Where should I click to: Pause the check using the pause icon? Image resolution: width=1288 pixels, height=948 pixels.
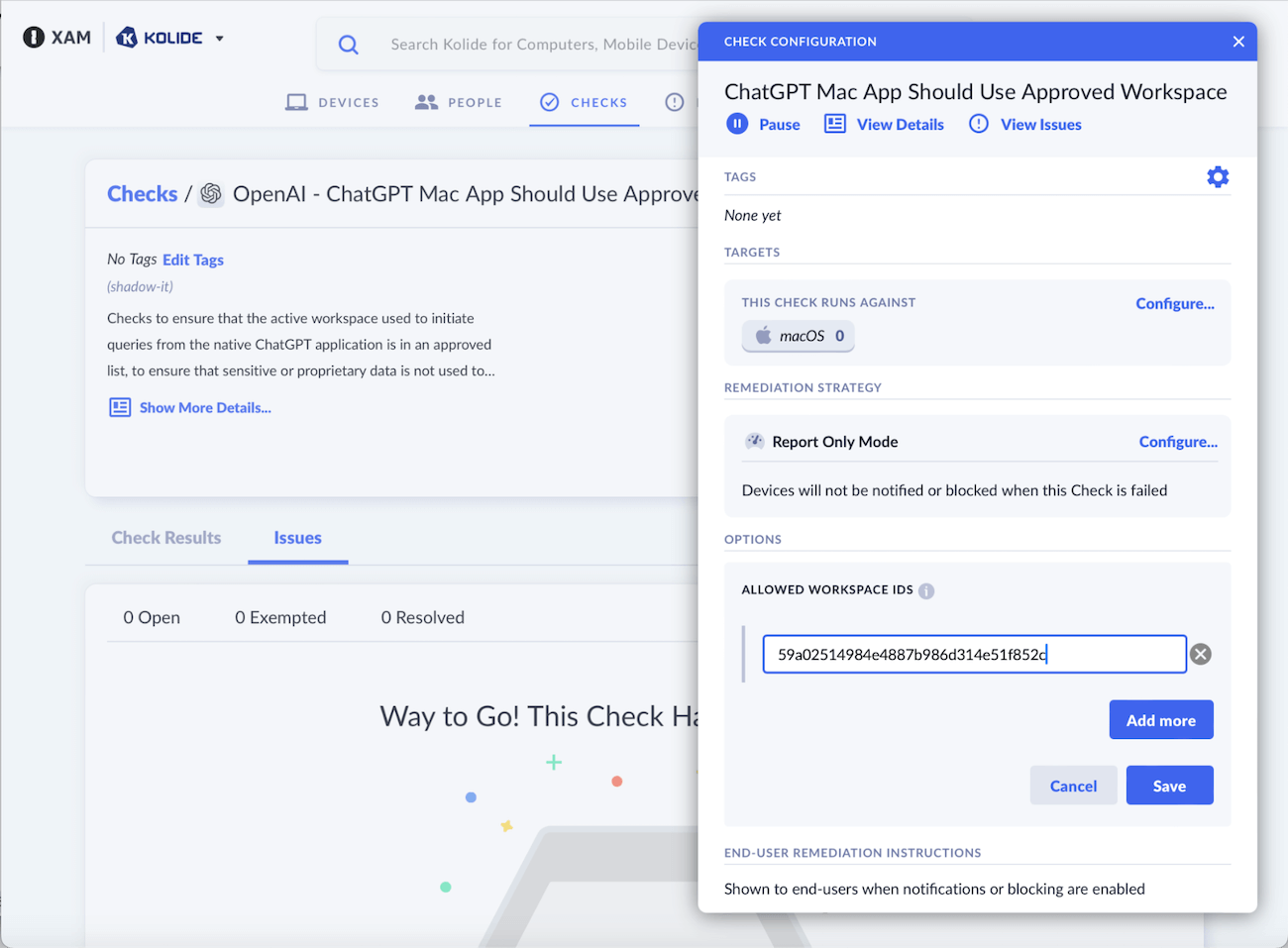737,124
